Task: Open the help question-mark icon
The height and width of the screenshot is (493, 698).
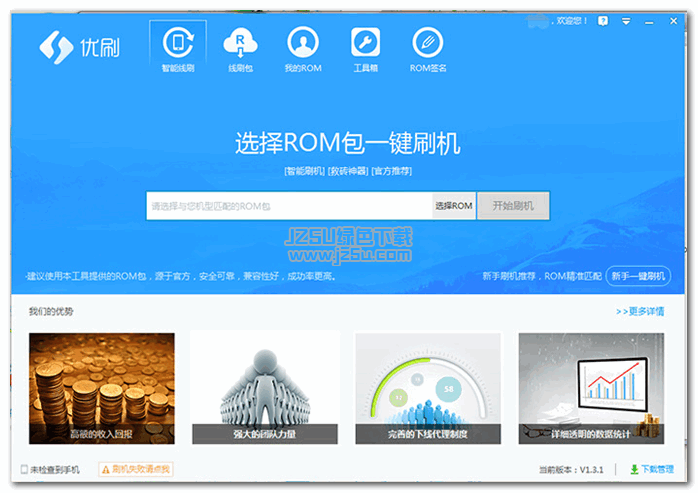Action: (x=603, y=21)
